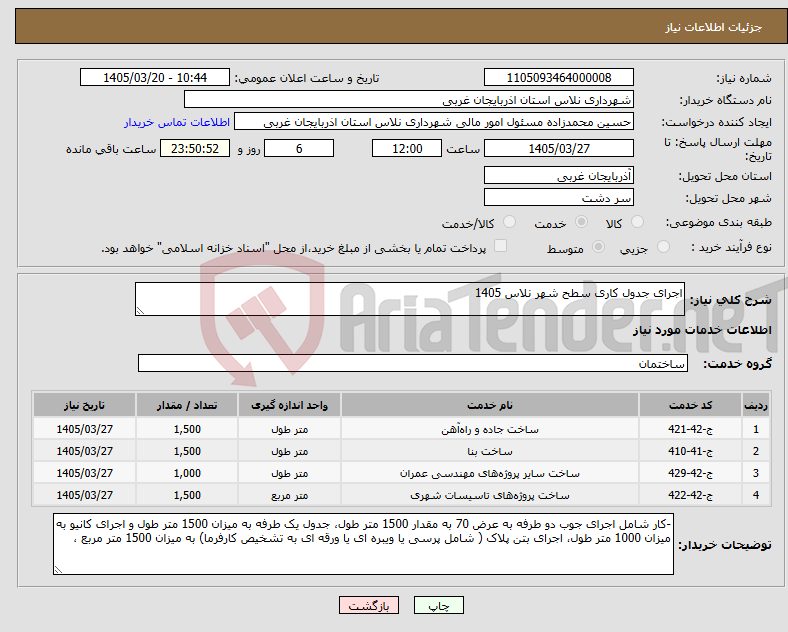This screenshot has height=632, width=788.
Task: Select the کالا radio button
Action: pos(637,222)
